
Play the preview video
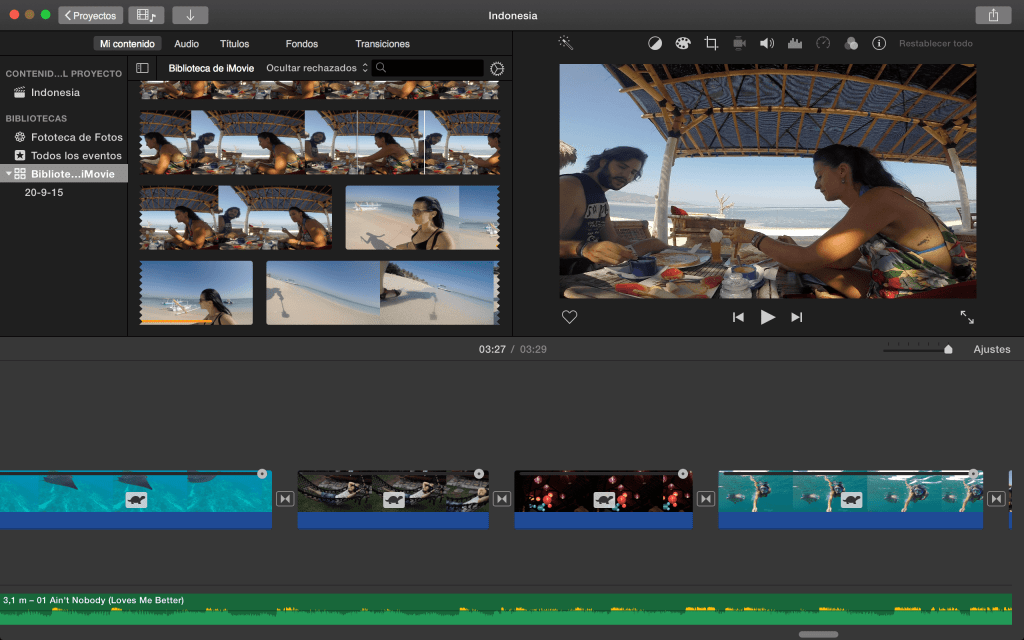click(x=767, y=317)
